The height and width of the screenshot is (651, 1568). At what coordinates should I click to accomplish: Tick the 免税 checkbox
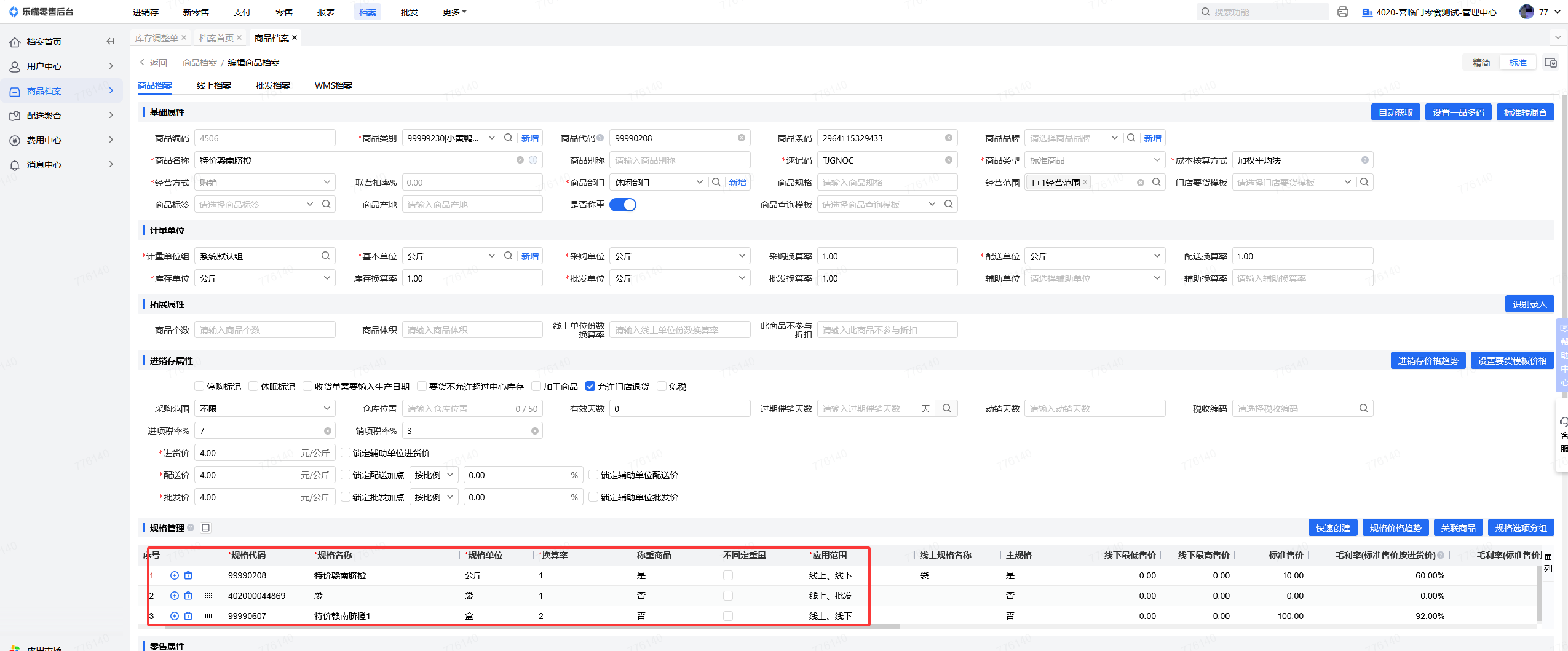pos(662,387)
